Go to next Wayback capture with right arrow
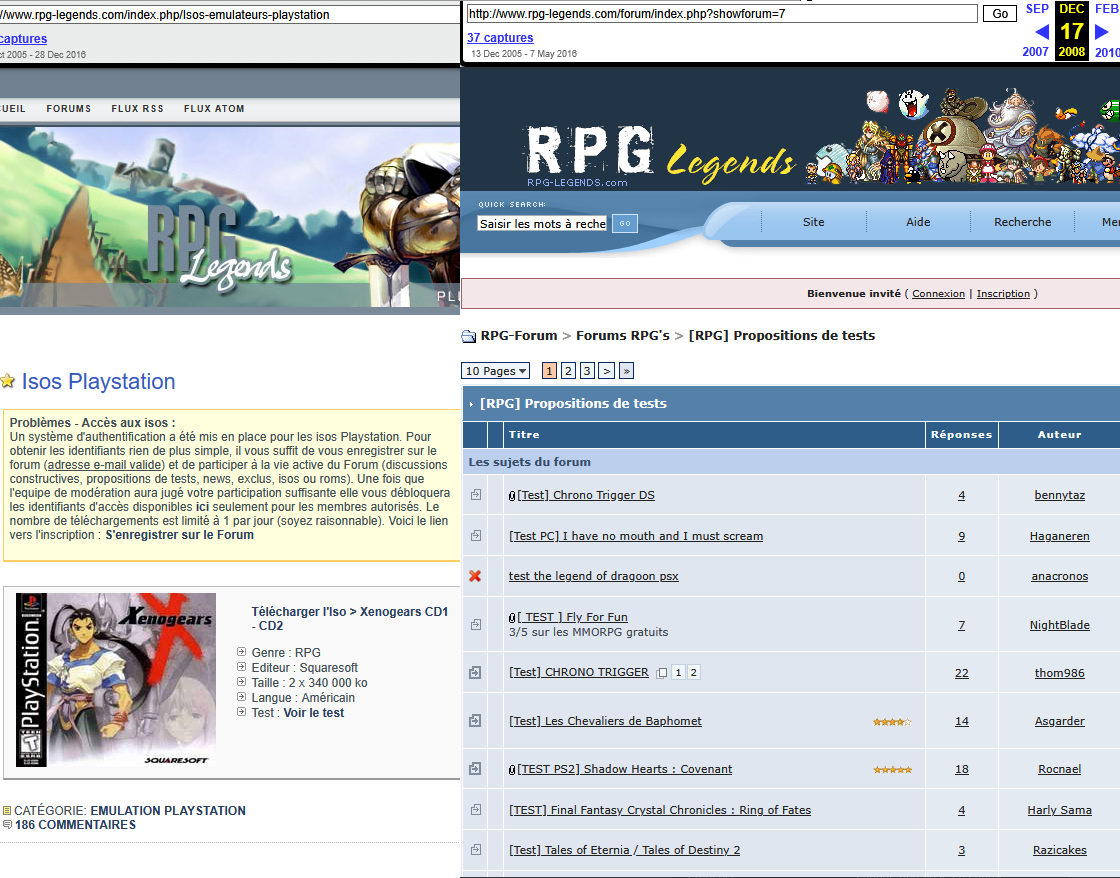This screenshot has height=878, width=1120. click(x=1102, y=31)
